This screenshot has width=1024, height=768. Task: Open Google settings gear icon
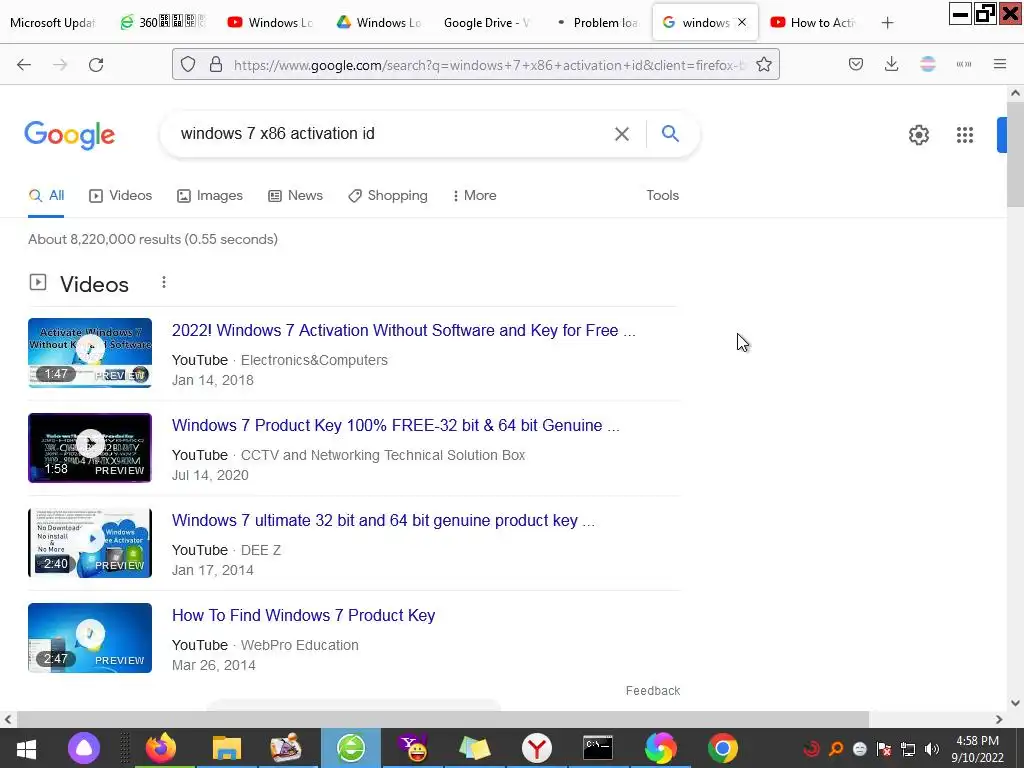[918, 135]
